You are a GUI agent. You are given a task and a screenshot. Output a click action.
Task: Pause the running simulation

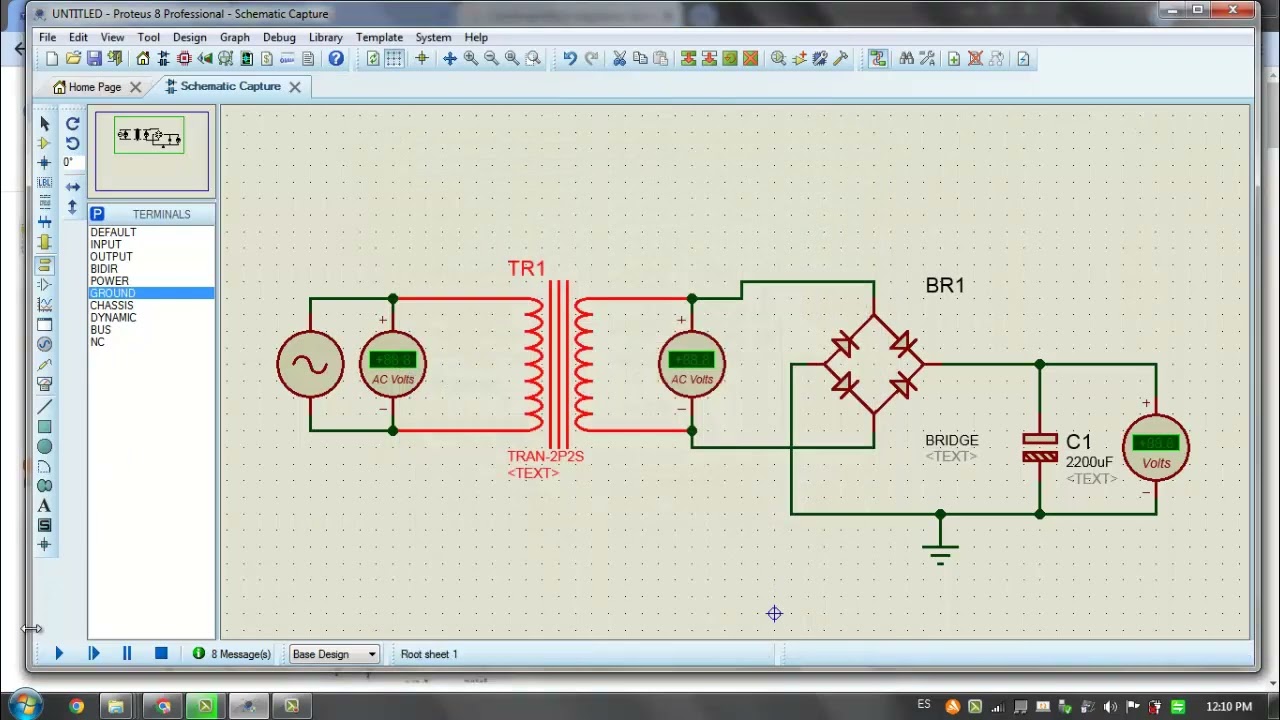coord(127,653)
